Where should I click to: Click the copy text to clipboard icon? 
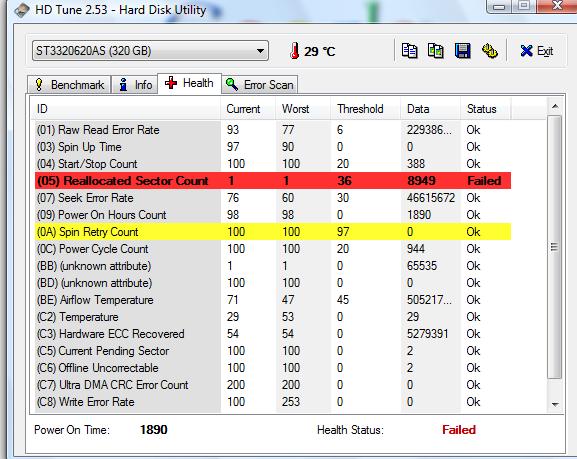[409, 51]
